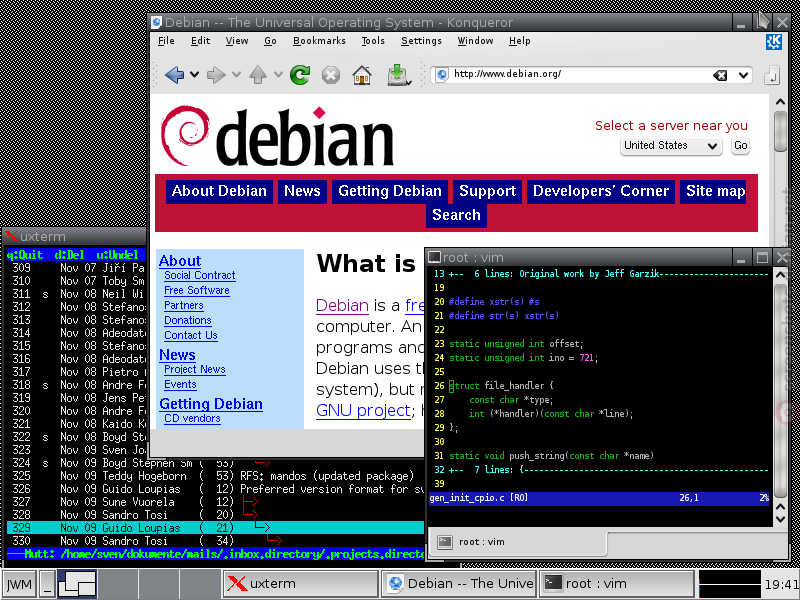Open the Project News sidebar link
Image resolution: width=800 pixels, height=600 pixels.
click(194, 369)
